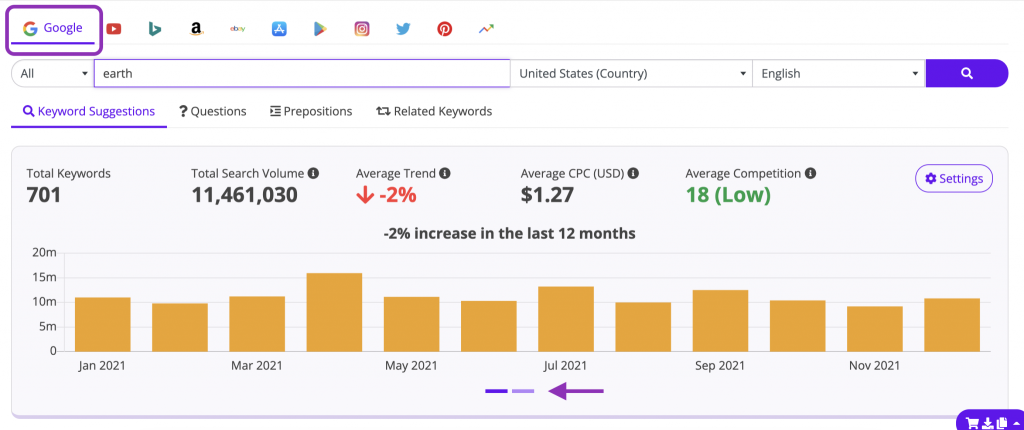Open the 'All' search type dropdown

tap(53, 73)
